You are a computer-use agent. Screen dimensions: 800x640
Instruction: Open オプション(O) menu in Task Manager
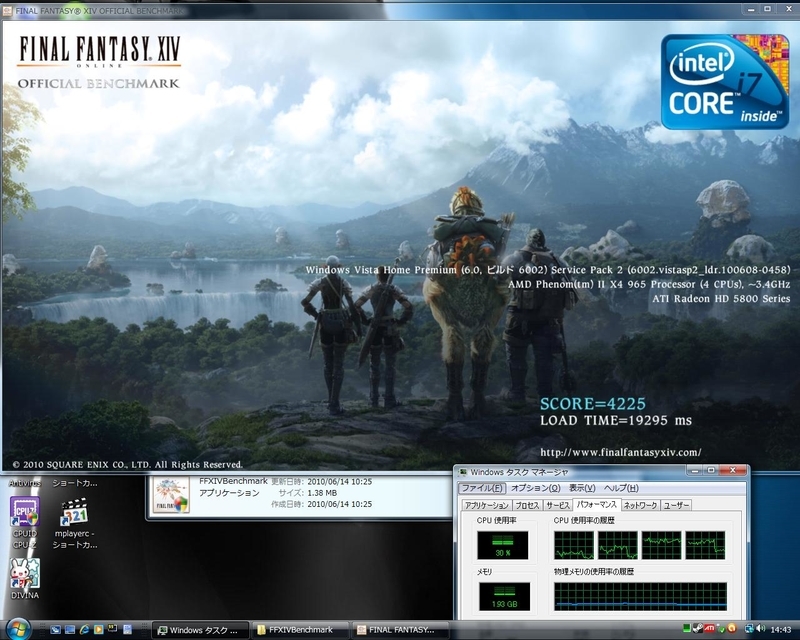click(535, 488)
